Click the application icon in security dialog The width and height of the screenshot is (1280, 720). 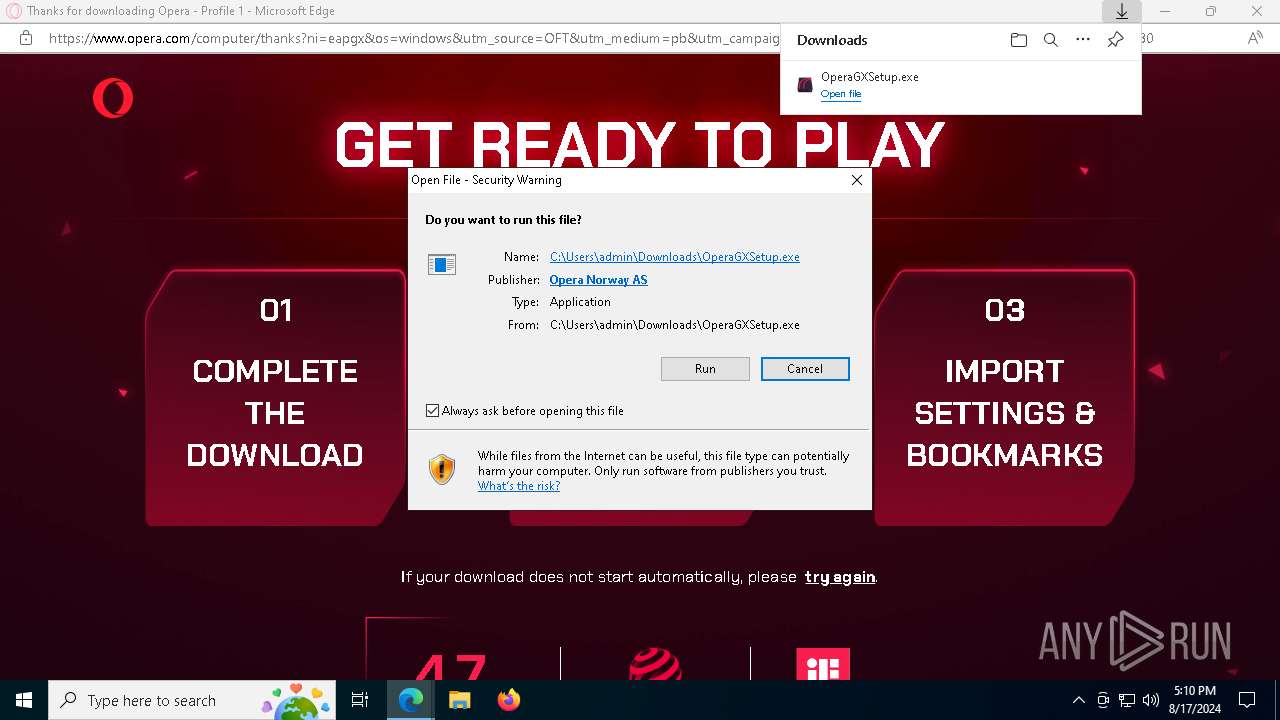click(442, 264)
